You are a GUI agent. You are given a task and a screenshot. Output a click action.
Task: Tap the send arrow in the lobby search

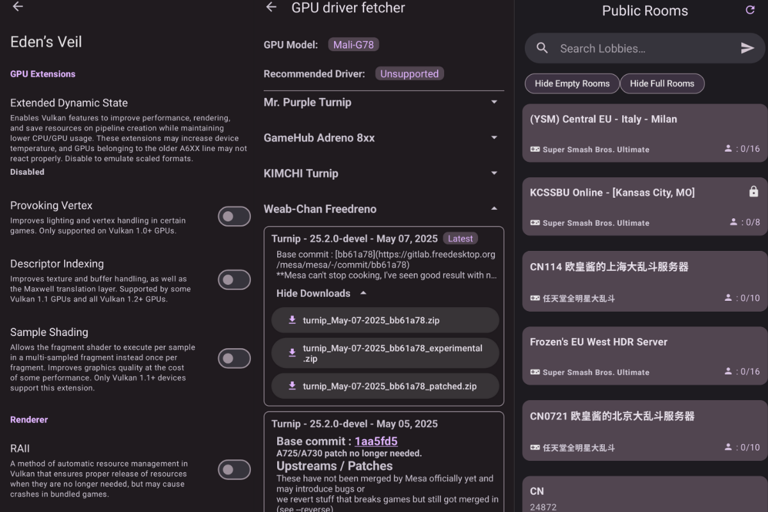click(x=747, y=48)
